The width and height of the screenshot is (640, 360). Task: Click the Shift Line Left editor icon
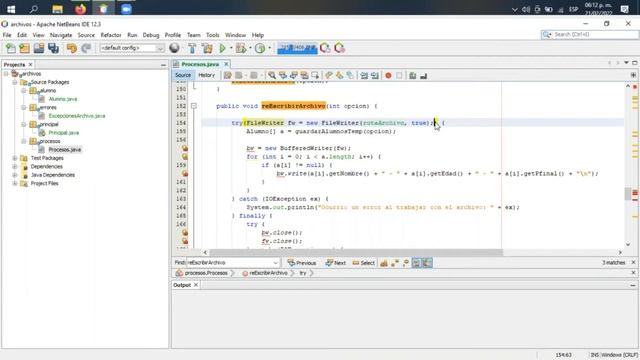[x=364, y=76]
